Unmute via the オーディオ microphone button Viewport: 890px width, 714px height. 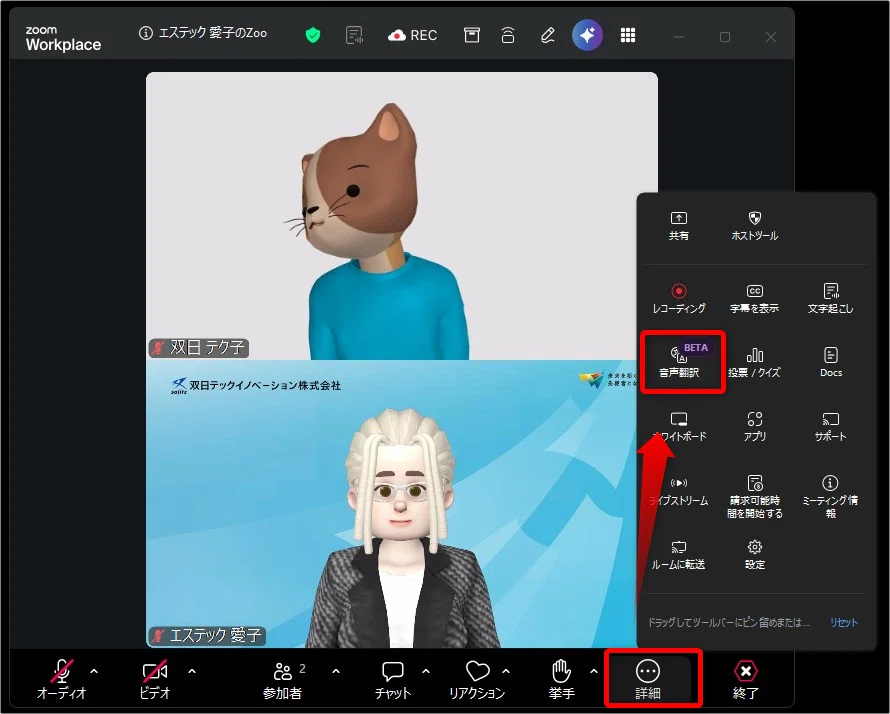tap(61, 680)
